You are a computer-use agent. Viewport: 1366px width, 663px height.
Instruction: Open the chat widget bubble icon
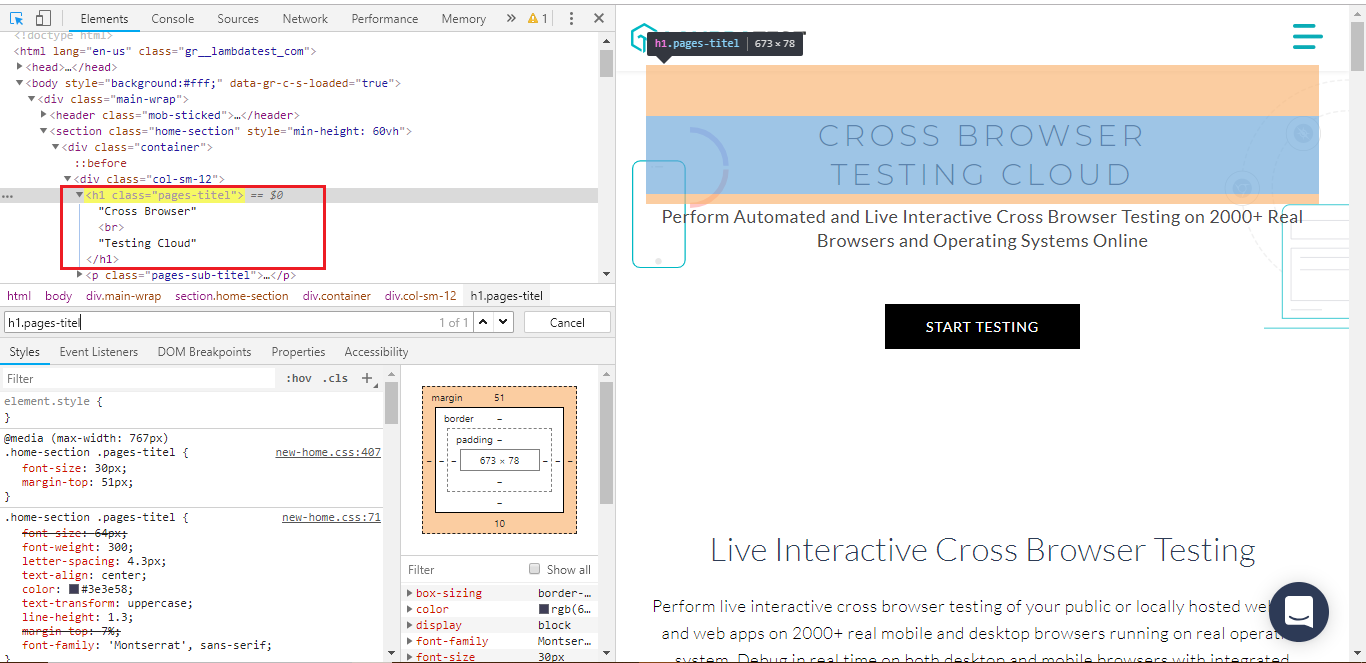pos(1298,611)
